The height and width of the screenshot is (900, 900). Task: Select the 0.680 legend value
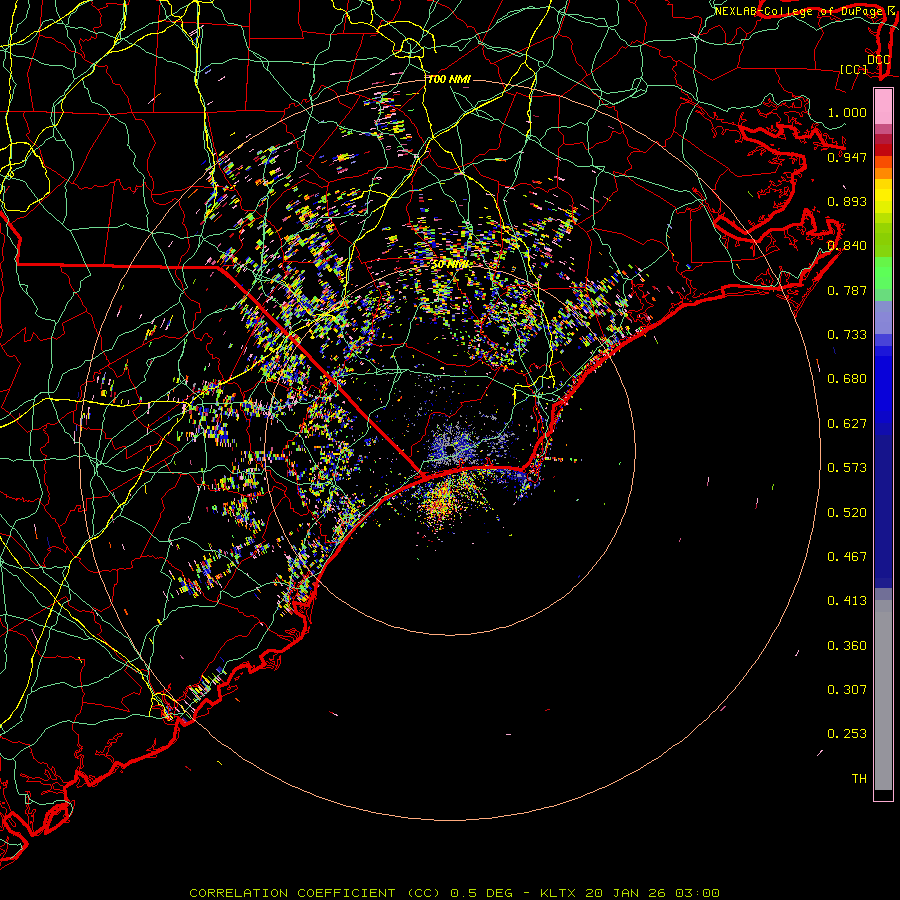847,378
